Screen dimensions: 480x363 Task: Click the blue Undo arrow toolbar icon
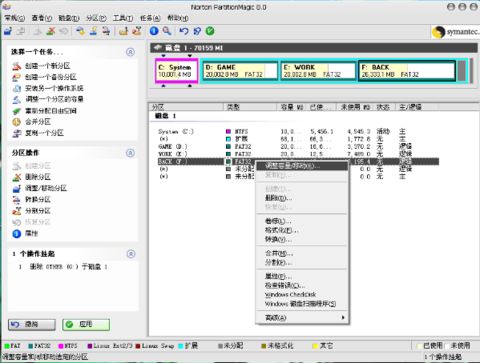184,31
